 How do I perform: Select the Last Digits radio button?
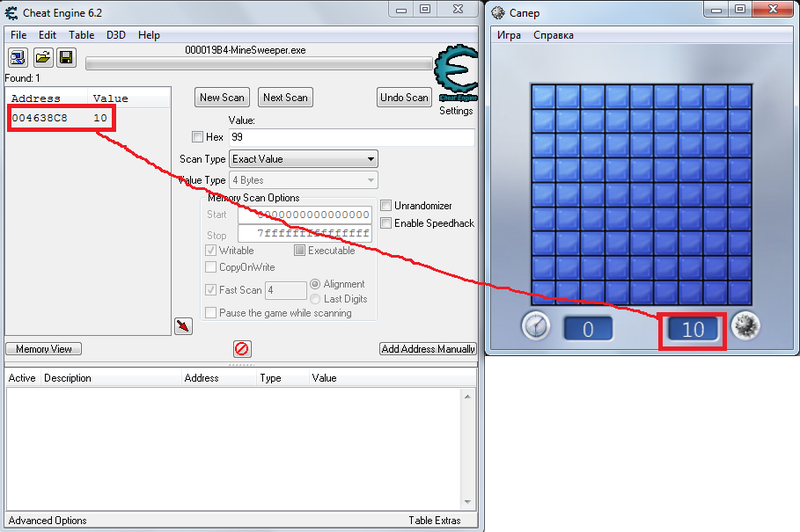pyautogui.click(x=315, y=299)
